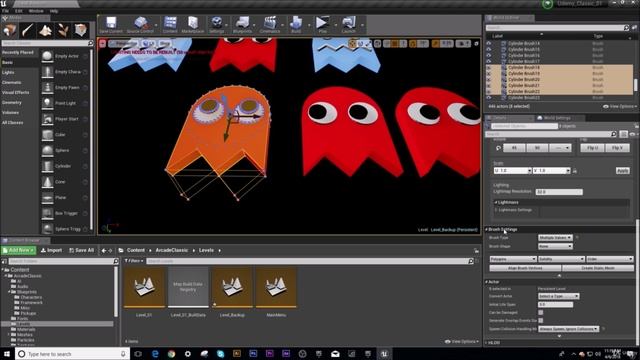Pick the Cylinder primitive in placement list
The height and width of the screenshot is (360, 640).
(65, 166)
